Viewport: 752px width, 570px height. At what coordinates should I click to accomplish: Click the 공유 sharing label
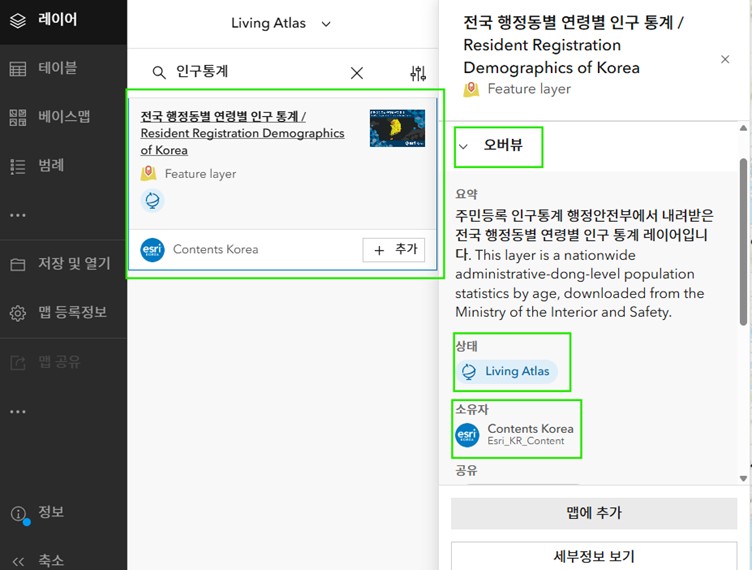click(x=466, y=470)
